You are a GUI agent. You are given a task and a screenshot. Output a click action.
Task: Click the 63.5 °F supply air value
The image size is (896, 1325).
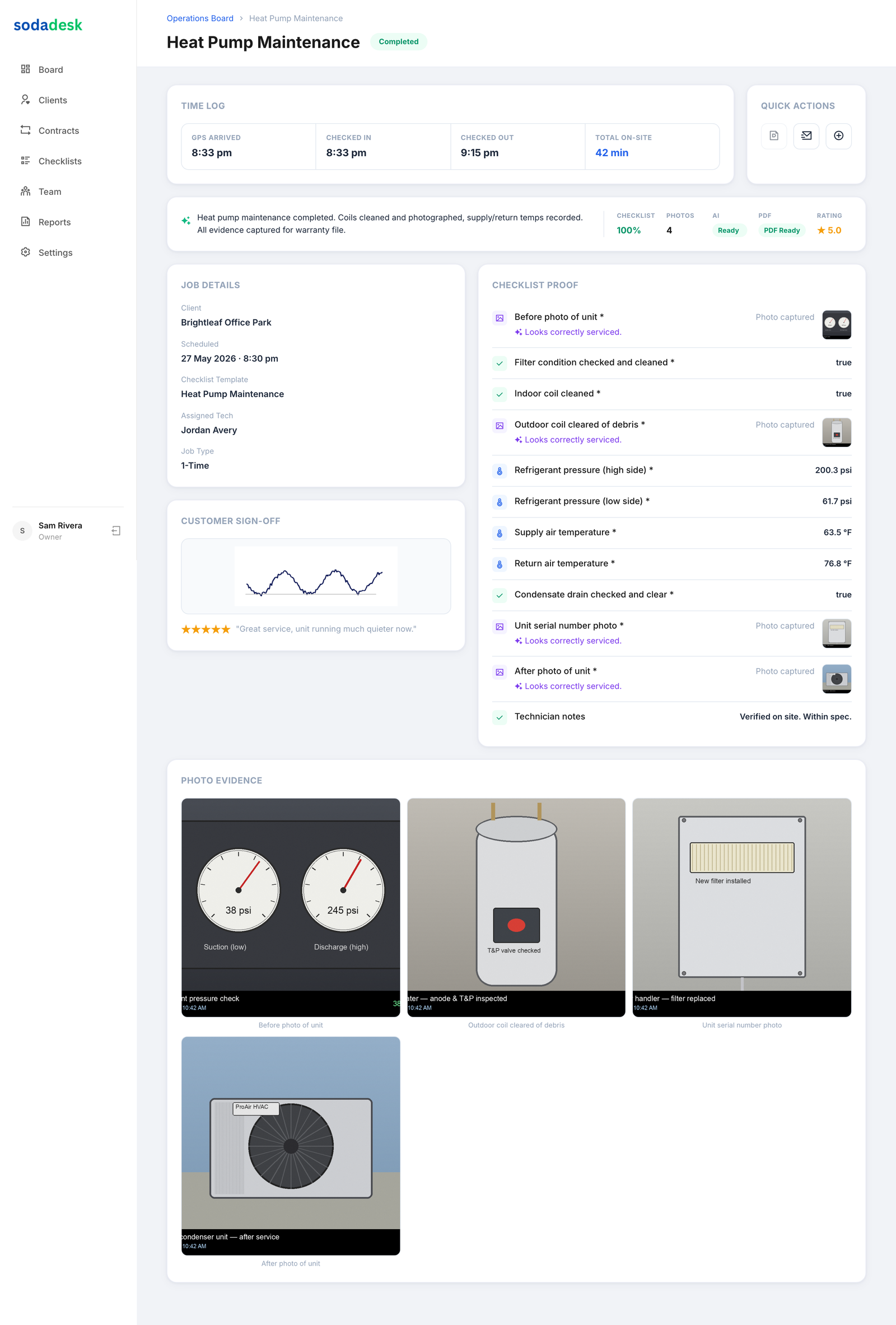(x=837, y=532)
